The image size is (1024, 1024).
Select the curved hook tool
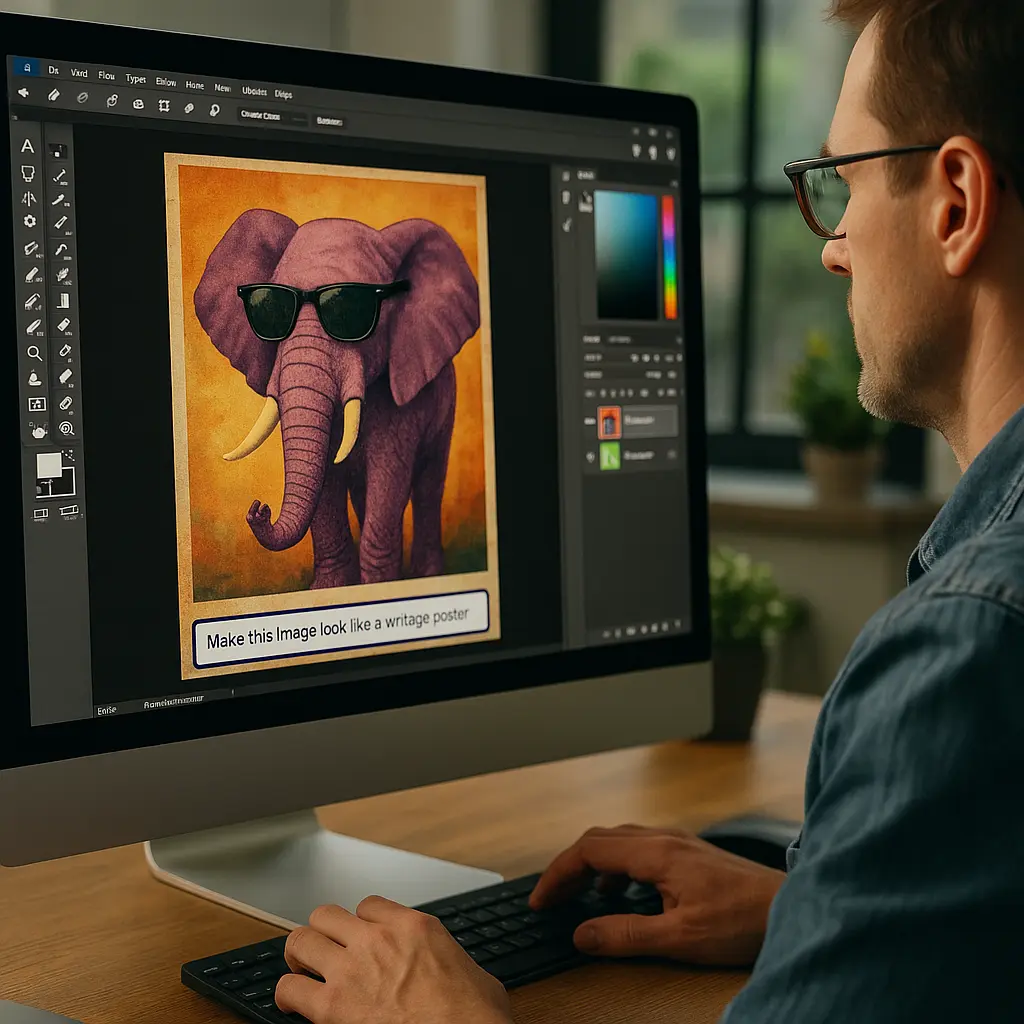pos(61,249)
